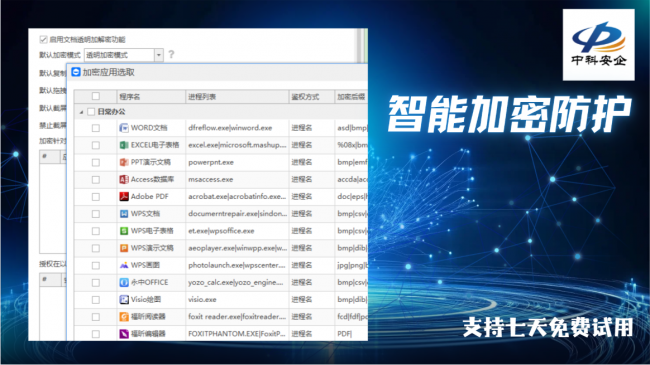Click the Access数据库 program icon
The width and height of the screenshot is (650, 365).
[x=124, y=179]
